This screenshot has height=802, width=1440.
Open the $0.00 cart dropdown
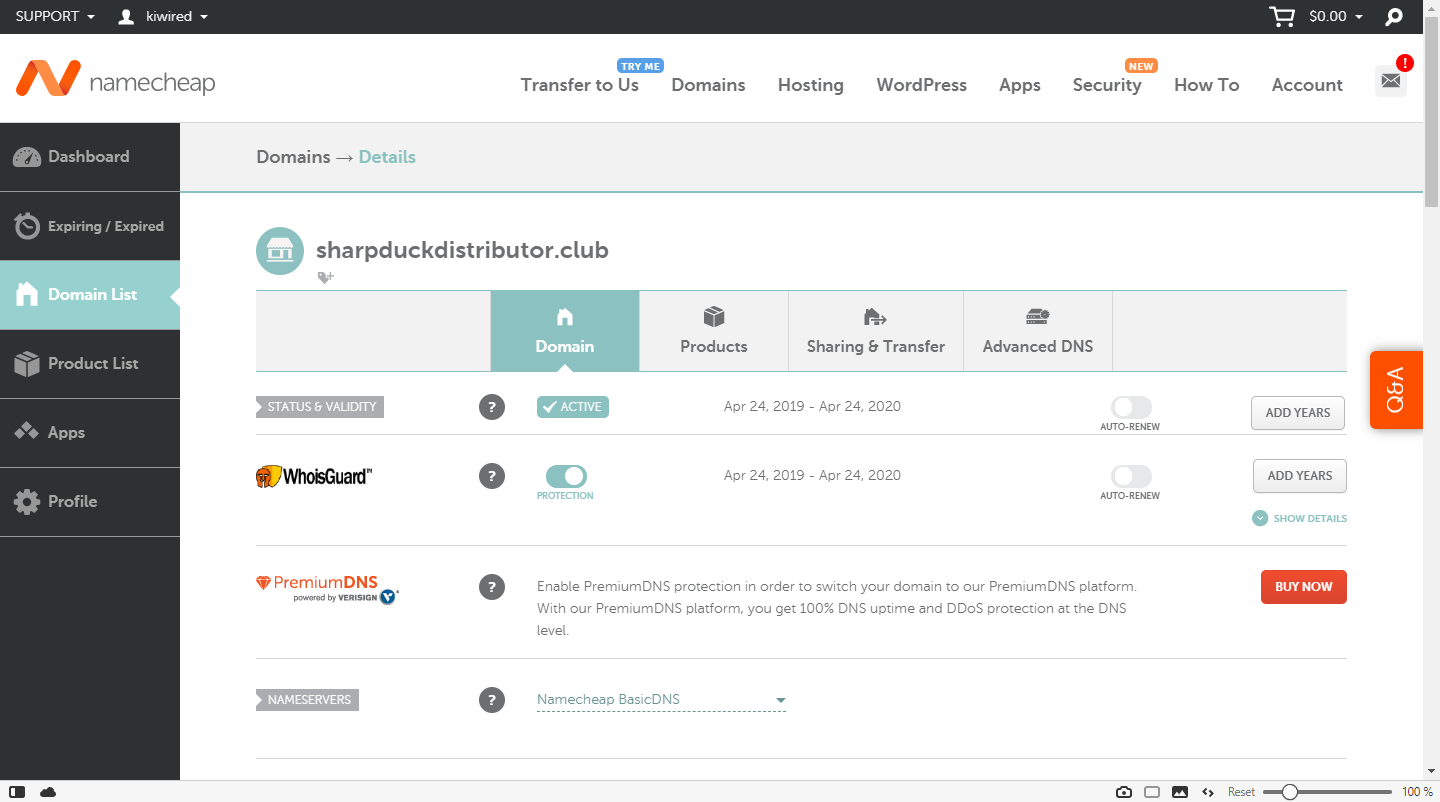[1335, 17]
